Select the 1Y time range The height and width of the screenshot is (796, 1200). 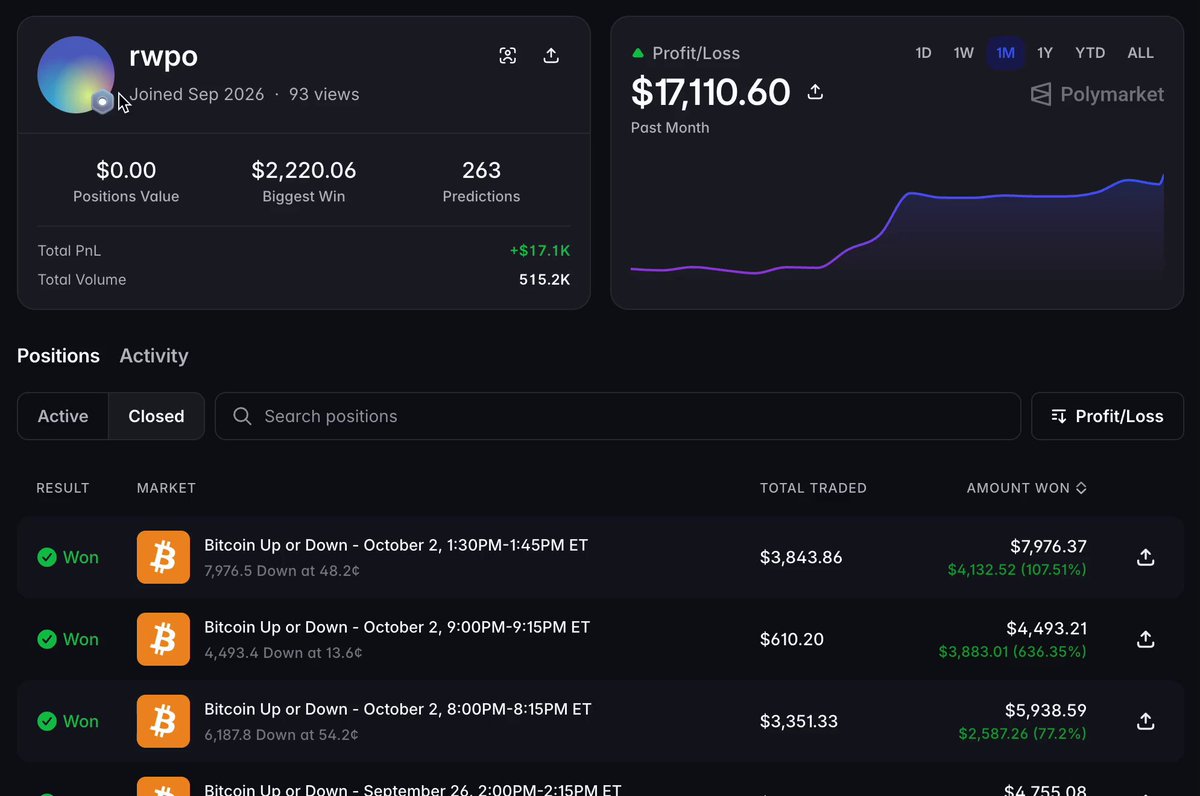coord(1045,53)
